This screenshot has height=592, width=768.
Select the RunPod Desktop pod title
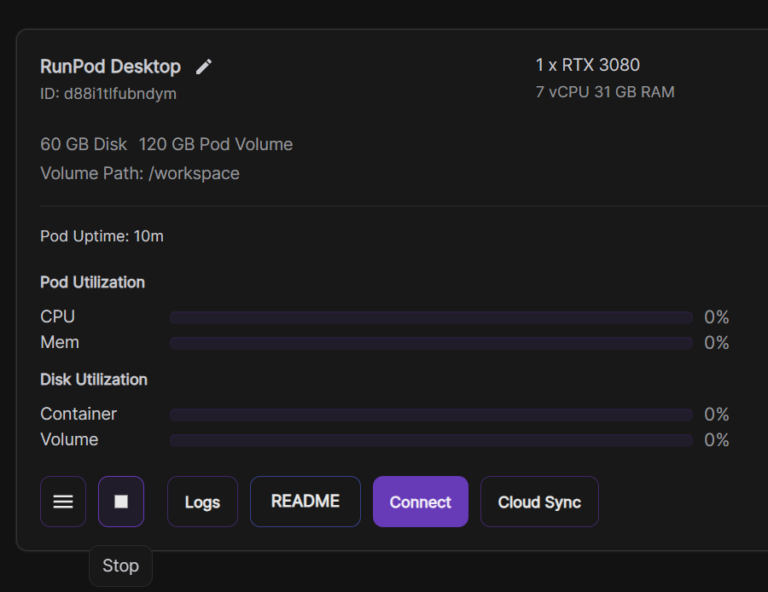[x=110, y=67]
